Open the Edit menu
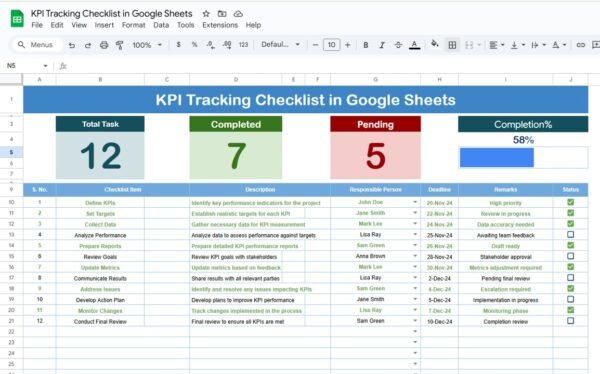Image resolution: width=600 pixels, height=374 pixels. click(57, 25)
